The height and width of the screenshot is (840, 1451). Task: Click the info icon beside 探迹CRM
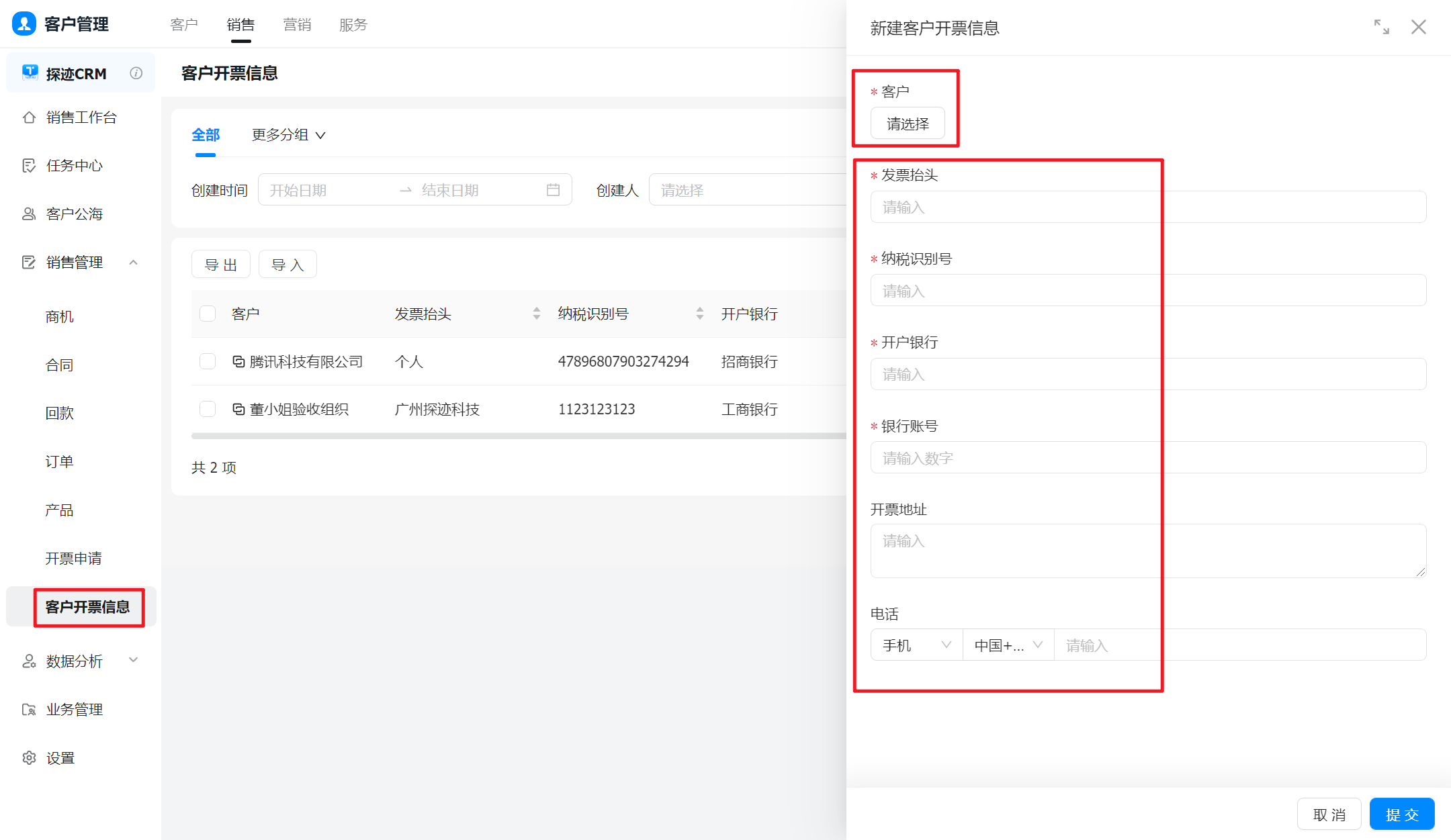136,73
